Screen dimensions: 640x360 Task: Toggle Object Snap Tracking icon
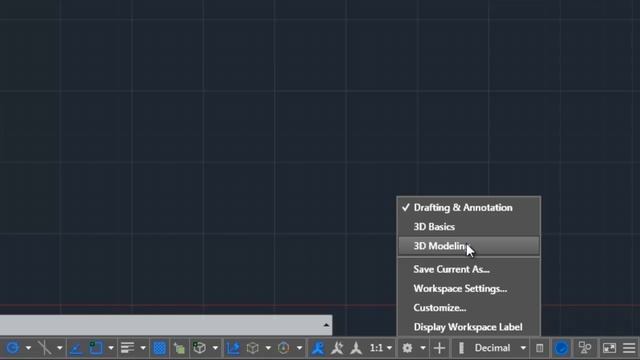click(x=76, y=348)
